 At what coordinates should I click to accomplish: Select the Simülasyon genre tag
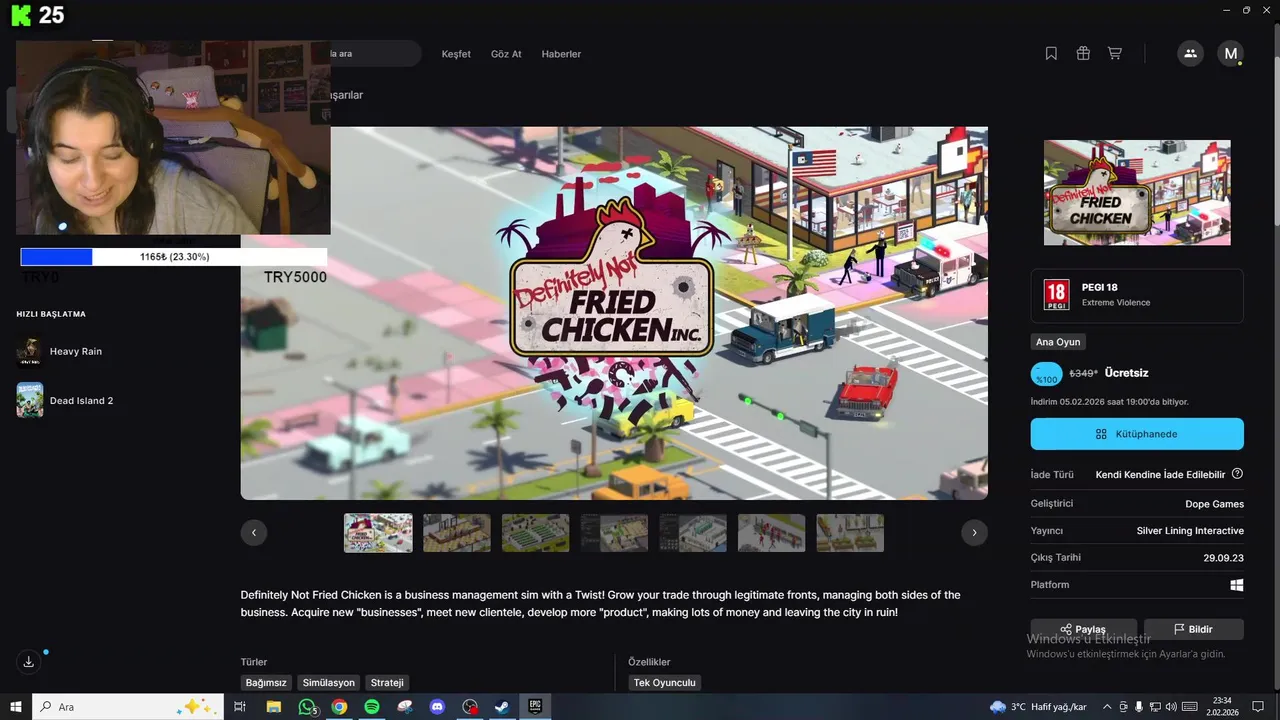click(329, 683)
